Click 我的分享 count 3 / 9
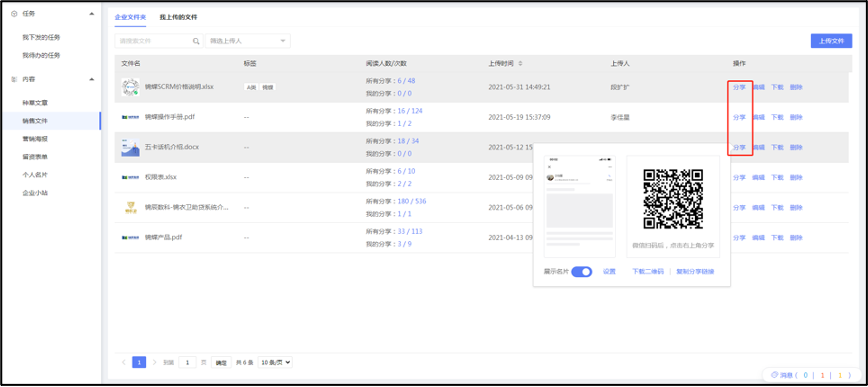 [404, 244]
